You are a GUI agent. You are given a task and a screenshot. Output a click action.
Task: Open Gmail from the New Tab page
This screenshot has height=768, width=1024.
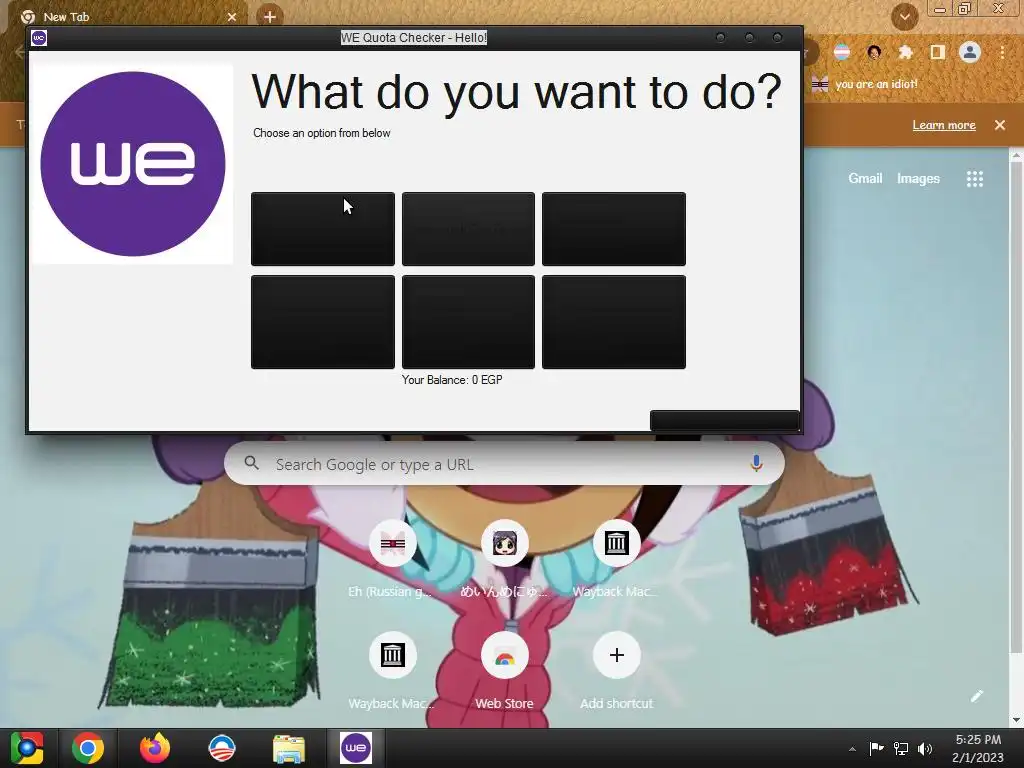tap(865, 178)
